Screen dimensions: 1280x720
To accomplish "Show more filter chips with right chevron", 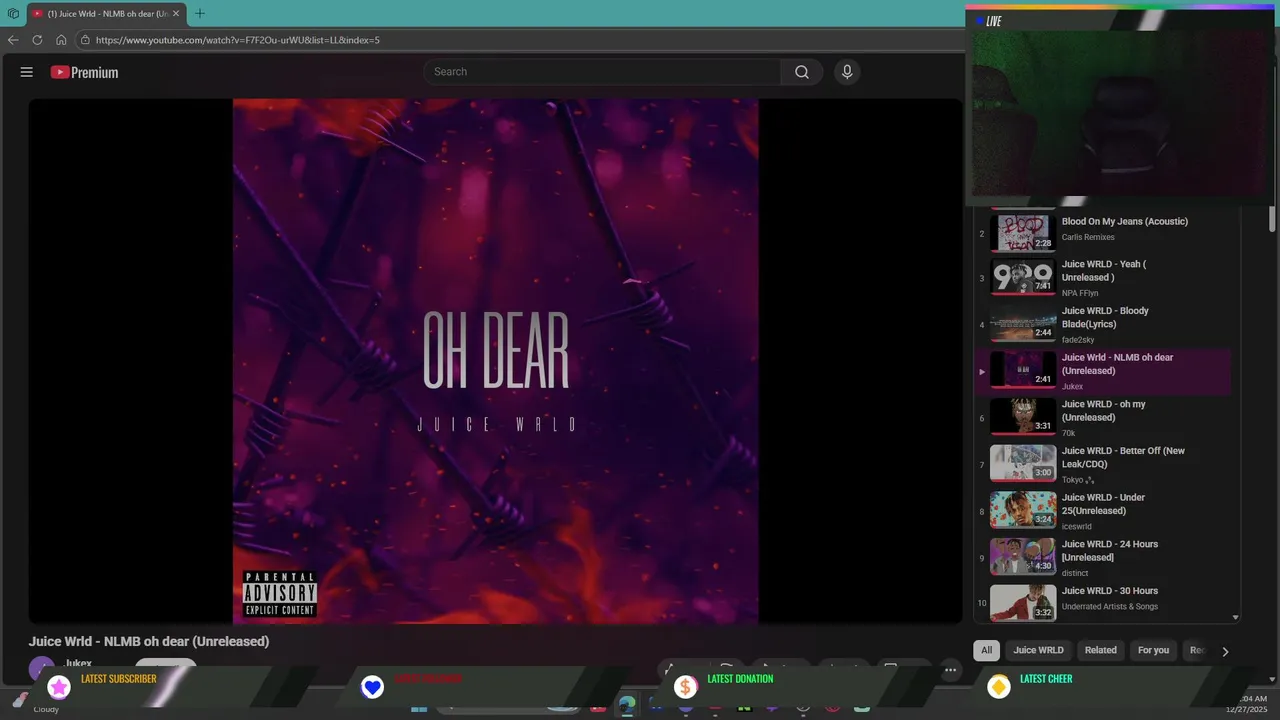I will click(x=1225, y=651).
